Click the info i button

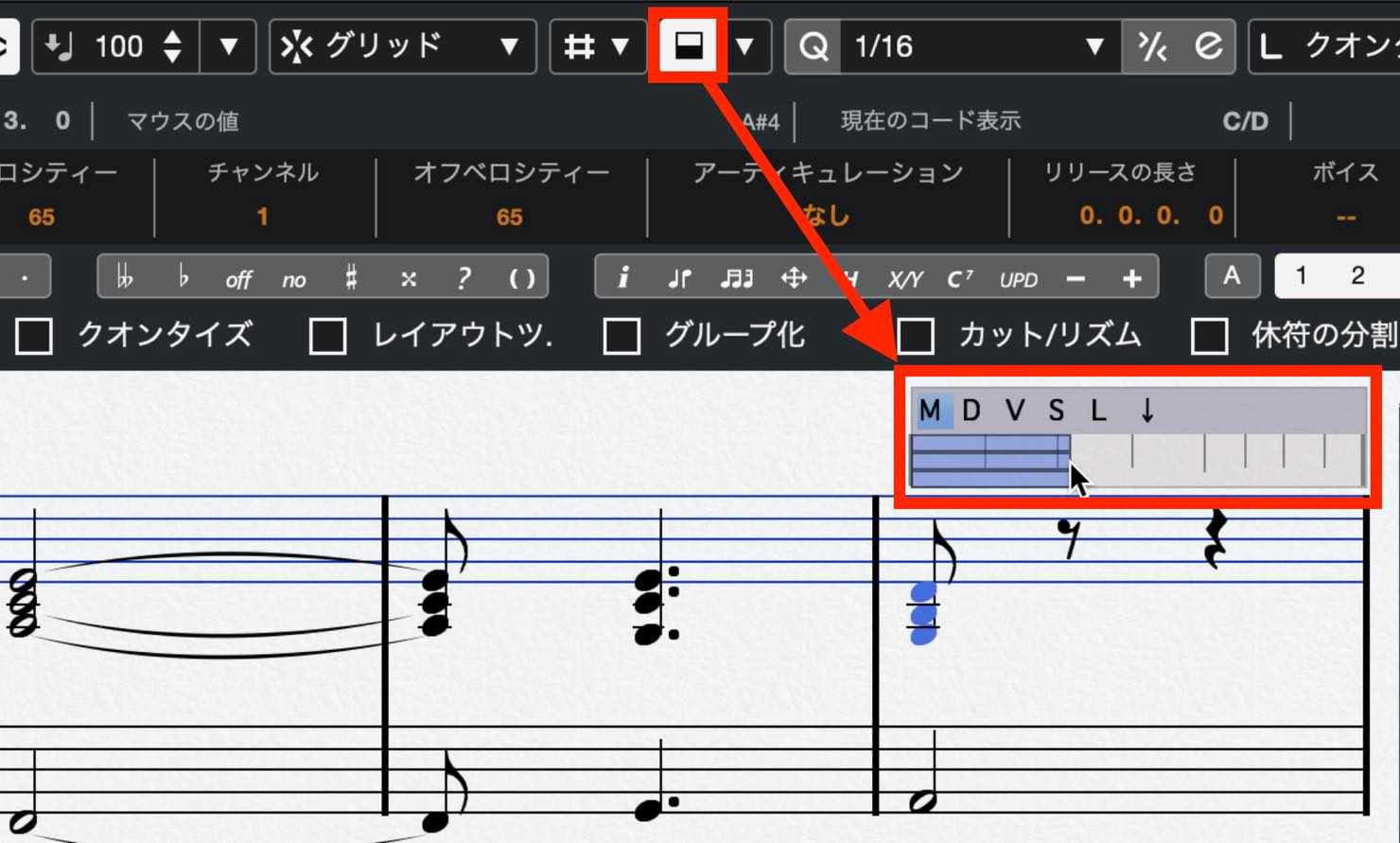tap(622, 277)
